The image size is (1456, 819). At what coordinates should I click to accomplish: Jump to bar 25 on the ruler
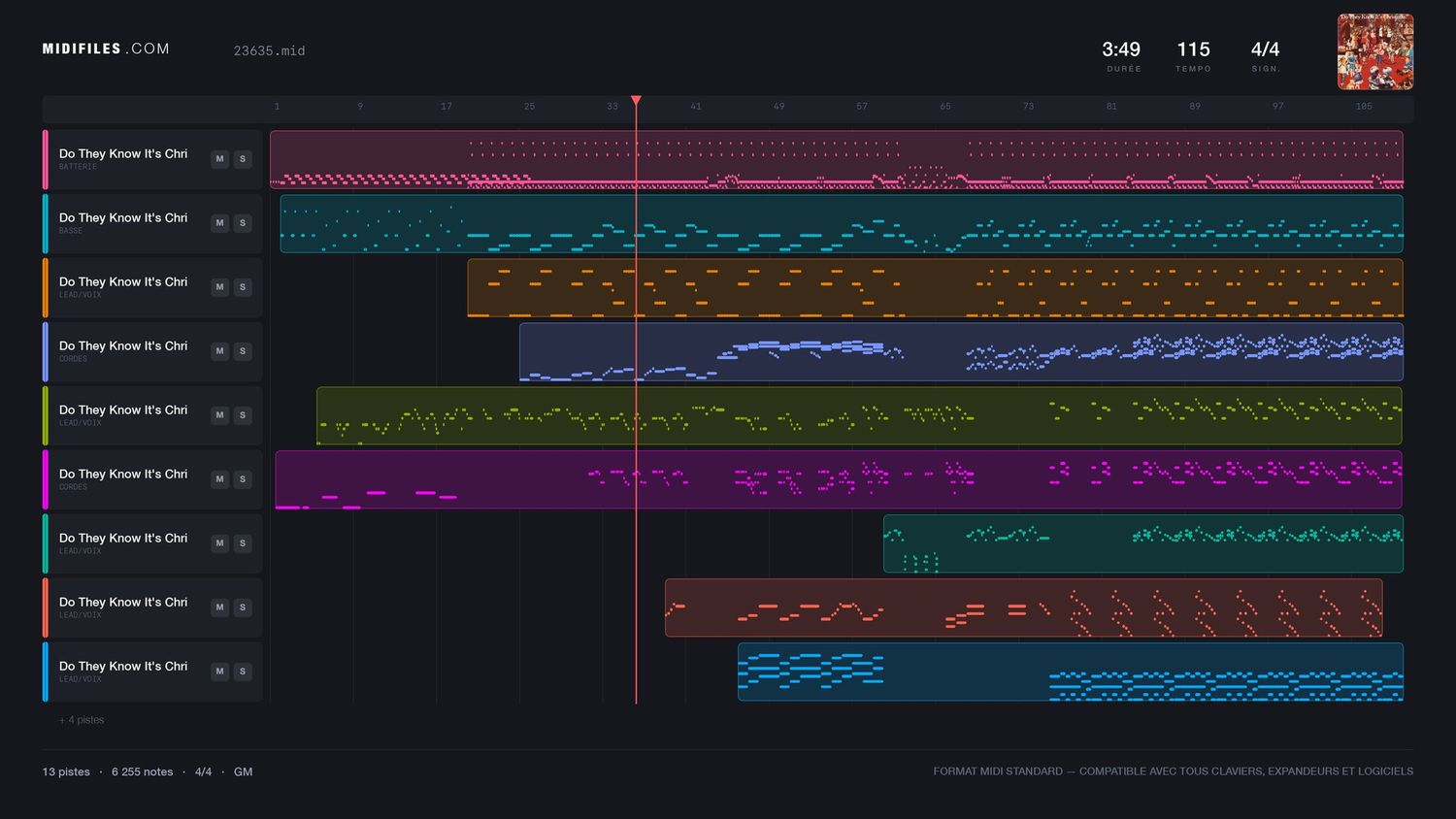529,106
